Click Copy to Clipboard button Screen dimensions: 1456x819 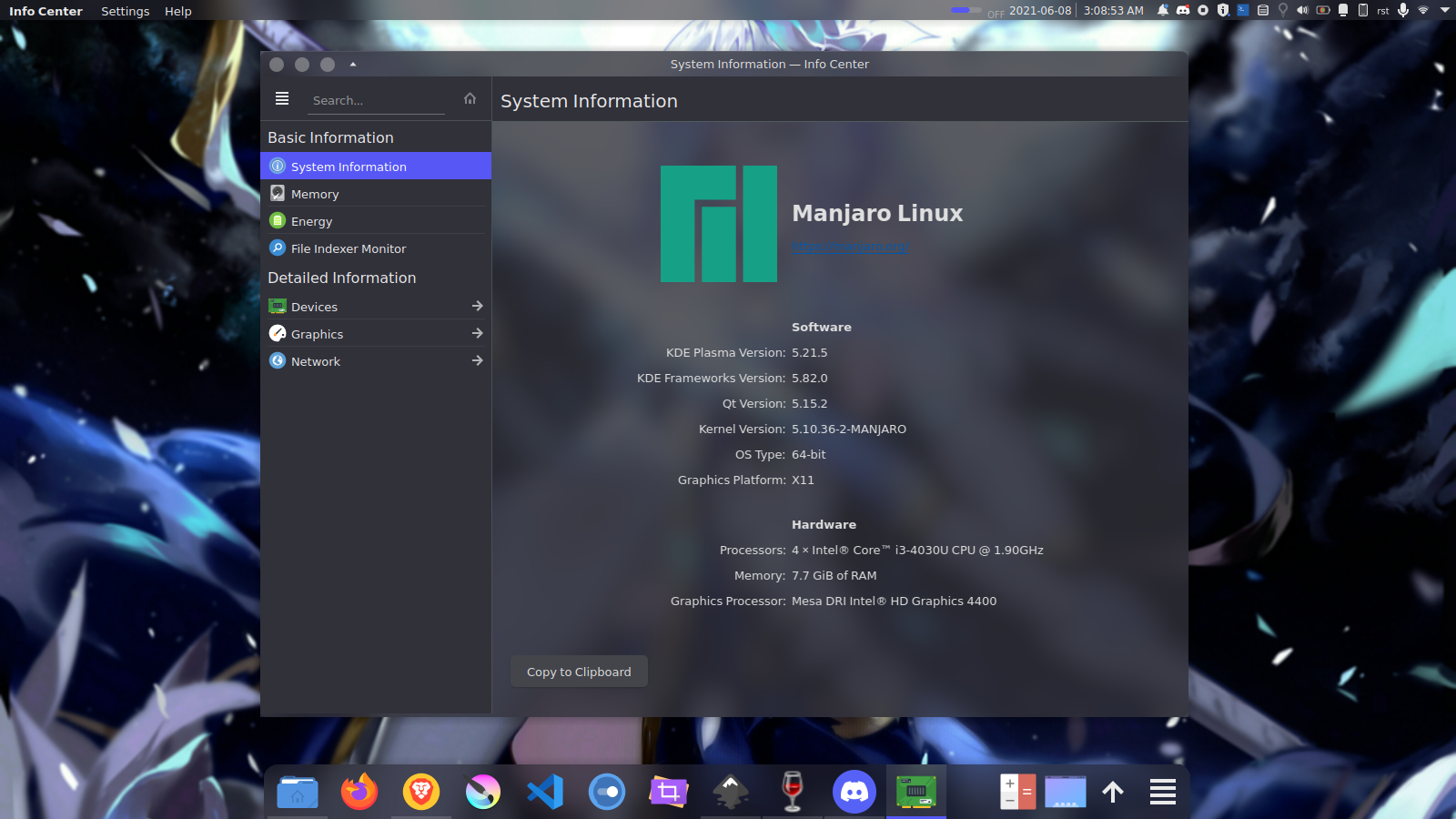[x=579, y=672]
